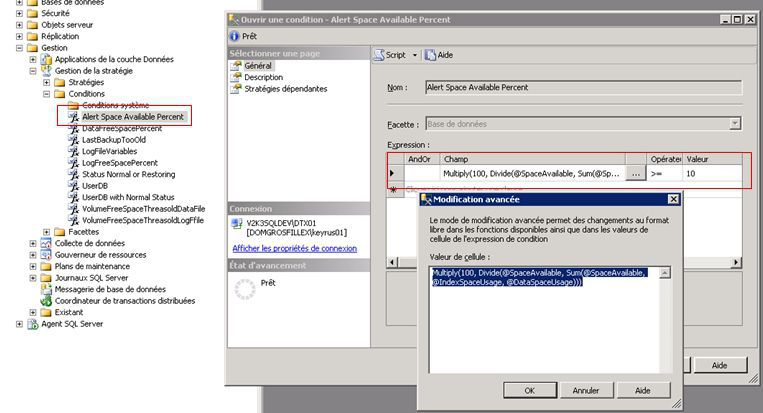The width and height of the screenshot is (763, 413).
Task: Click the connection server icon
Action: [x=237, y=223]
